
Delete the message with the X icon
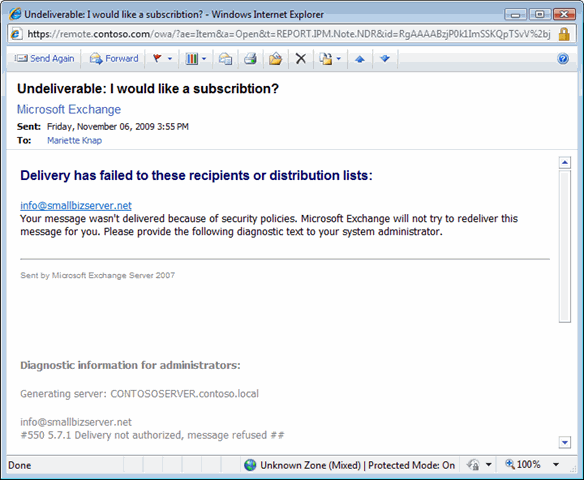(x=301, y=59)
